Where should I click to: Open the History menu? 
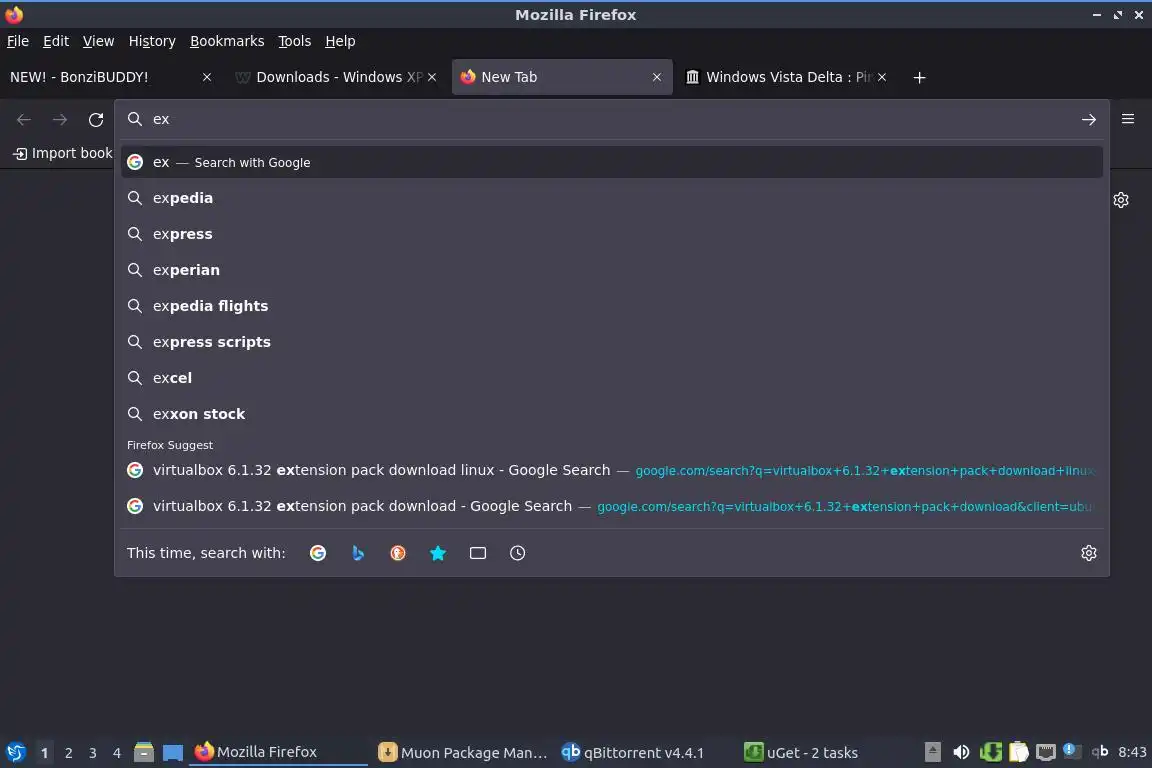coord(152,41)
